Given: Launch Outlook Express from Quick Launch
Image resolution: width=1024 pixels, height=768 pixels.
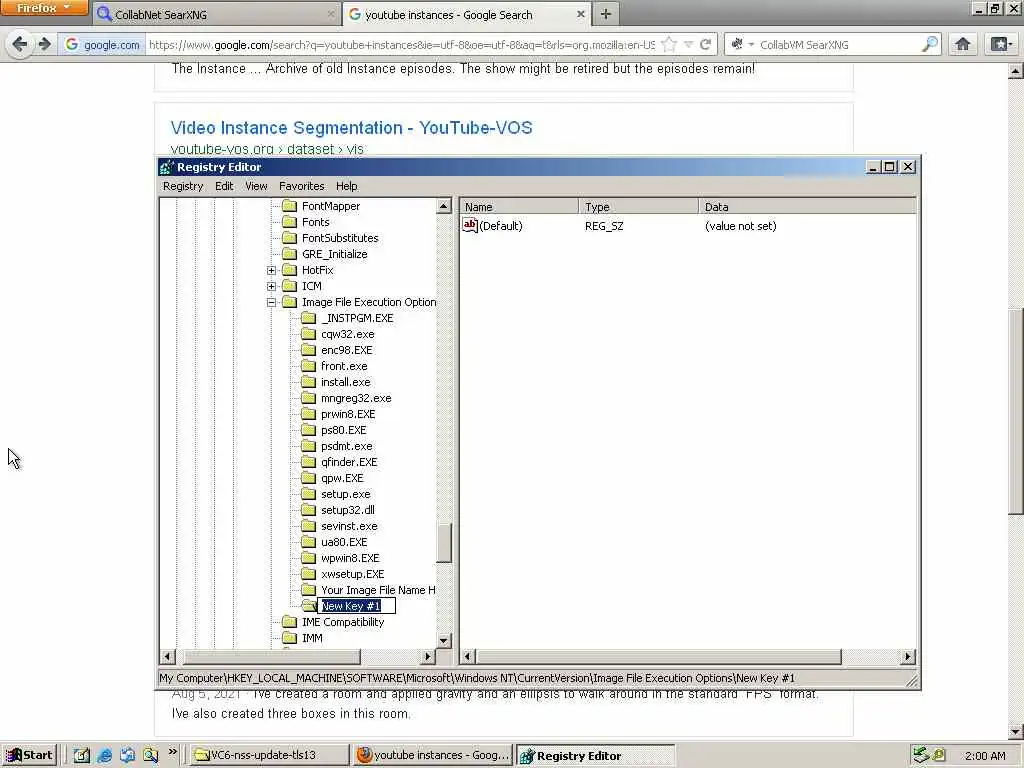Looking at the screenshot, I should (x=127, y=756).
